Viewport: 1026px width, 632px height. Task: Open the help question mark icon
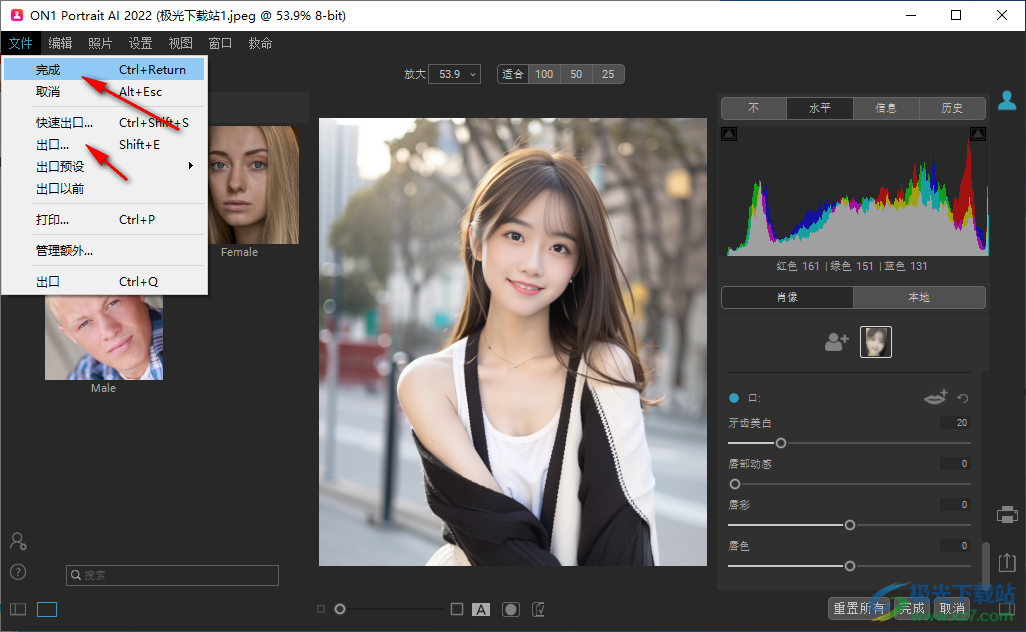[x=18, y=572]
